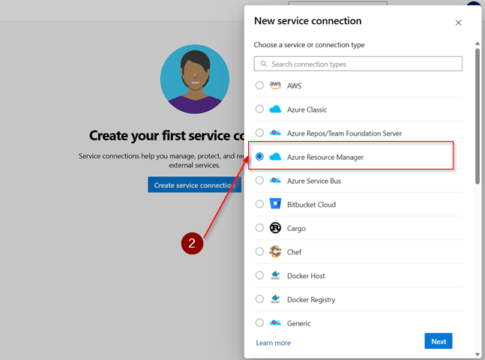Click the Docker Registry whale icon

click(x=275, y=299)
